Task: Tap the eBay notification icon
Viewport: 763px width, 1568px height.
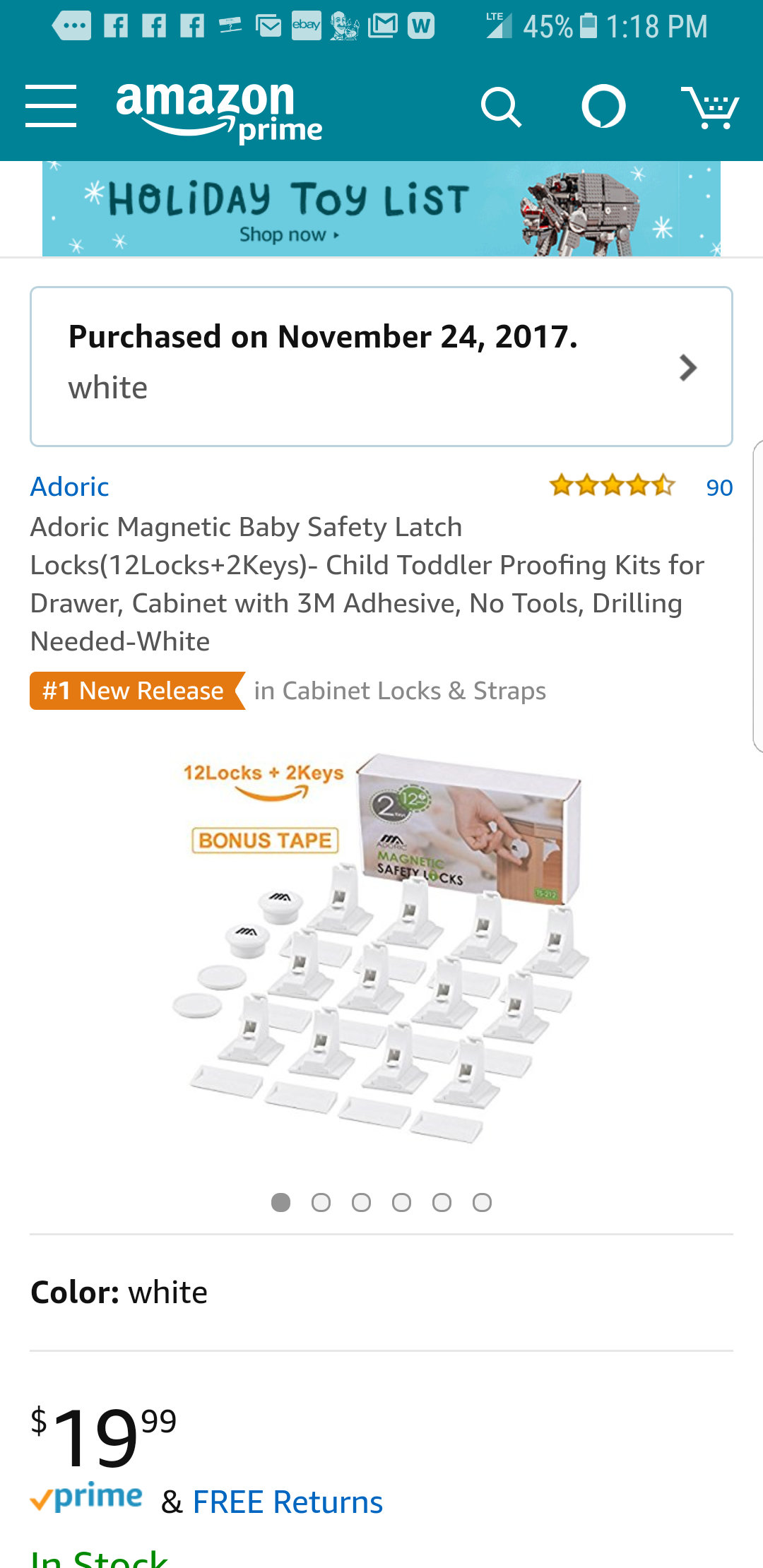Action: pyautogui.click(x=307, y=26)
